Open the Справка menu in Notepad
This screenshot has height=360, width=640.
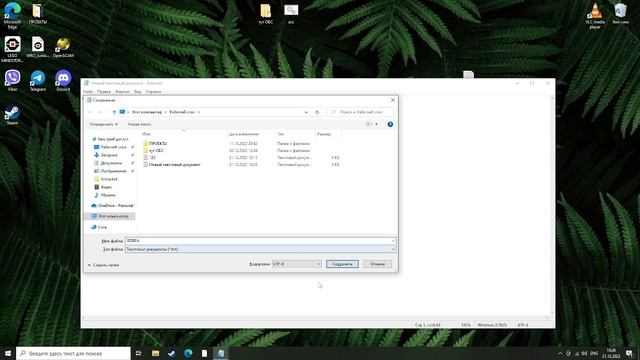(x=153, y=92)
